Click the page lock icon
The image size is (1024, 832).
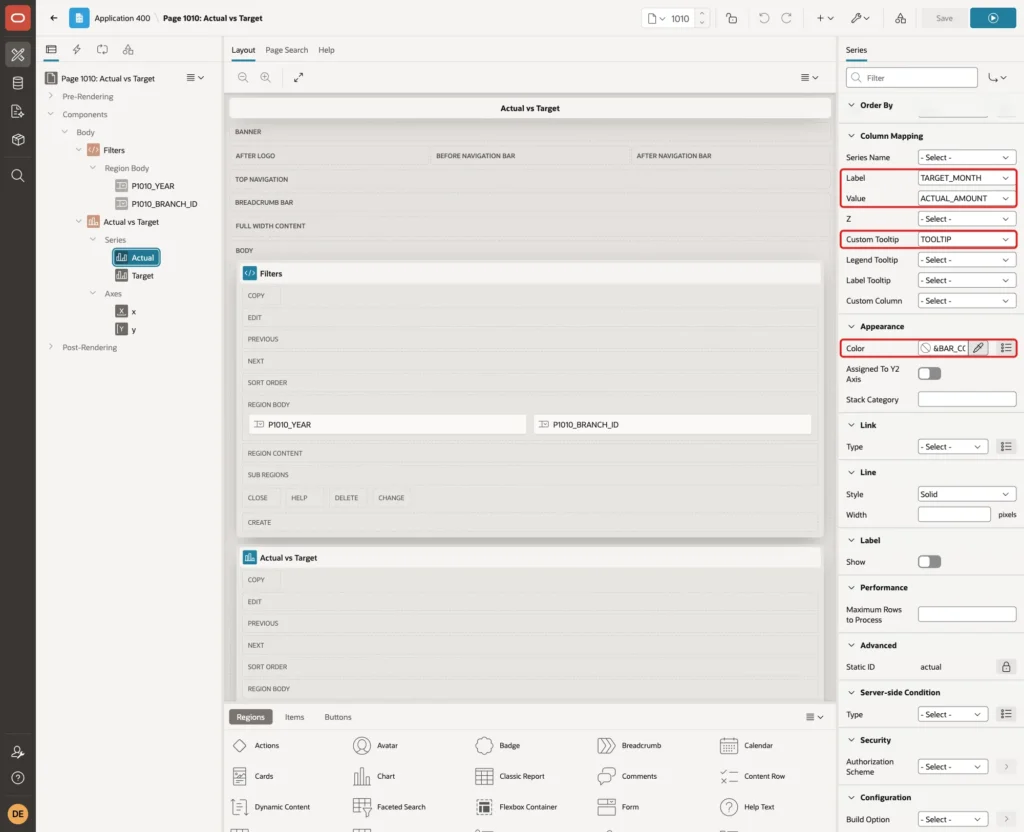point(731,18)
